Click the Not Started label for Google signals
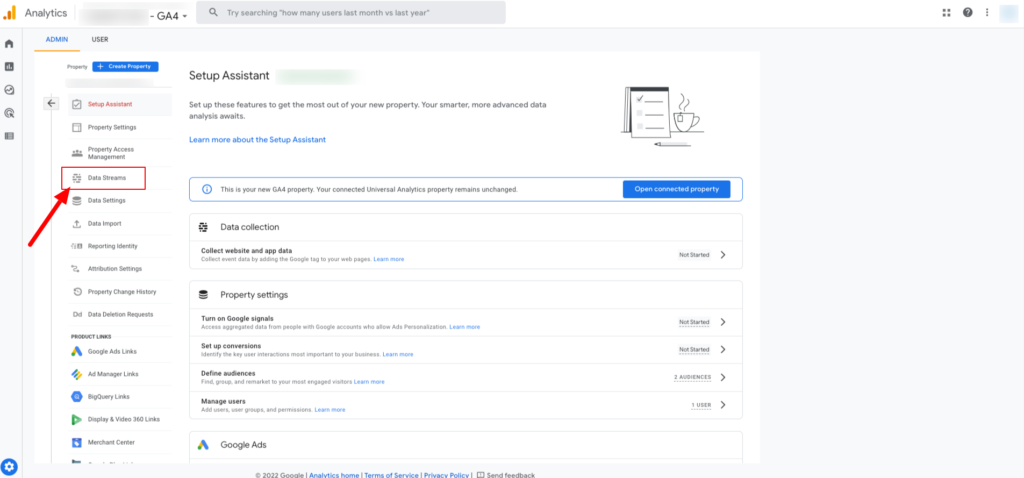 (694, 322)
